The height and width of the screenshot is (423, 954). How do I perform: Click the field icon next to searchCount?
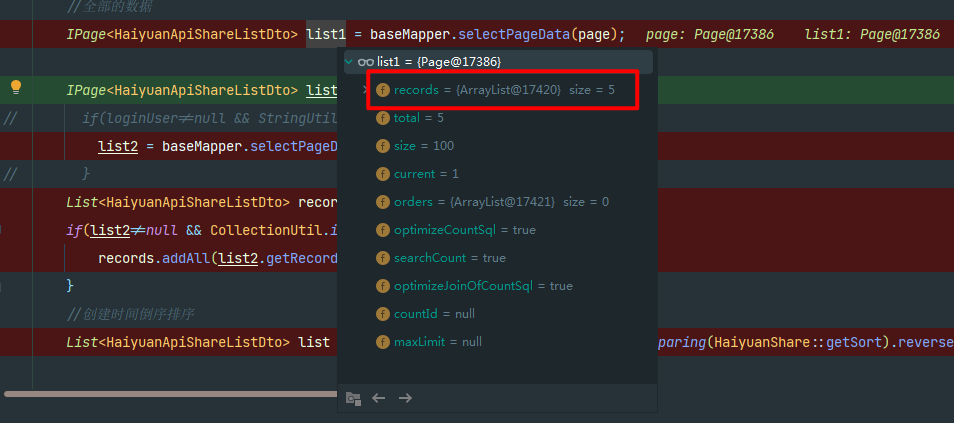click(x=382, y=258)
